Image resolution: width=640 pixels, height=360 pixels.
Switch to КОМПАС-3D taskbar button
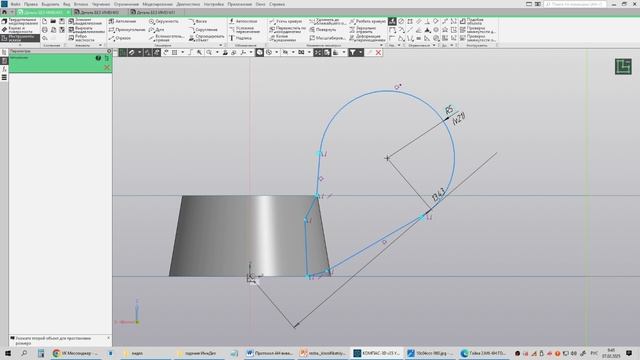(x=378, y=353)
